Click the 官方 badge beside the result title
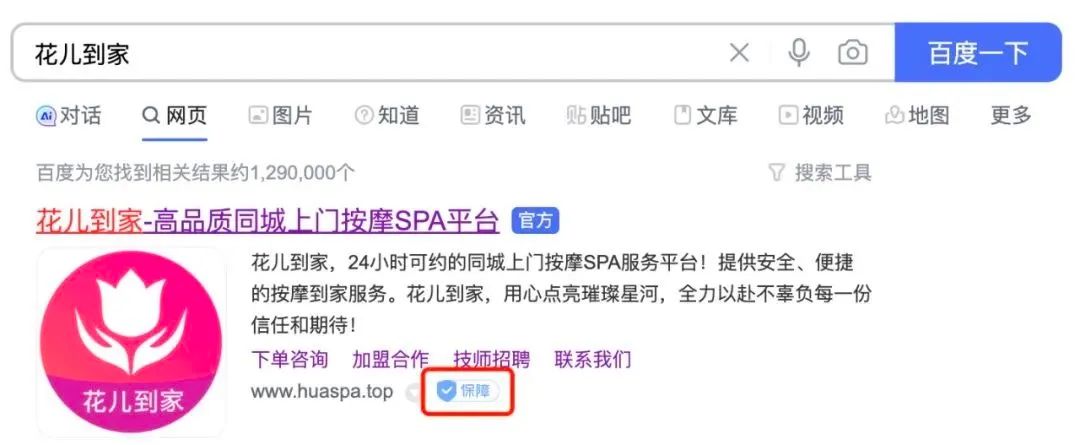 tap(535, 221)
